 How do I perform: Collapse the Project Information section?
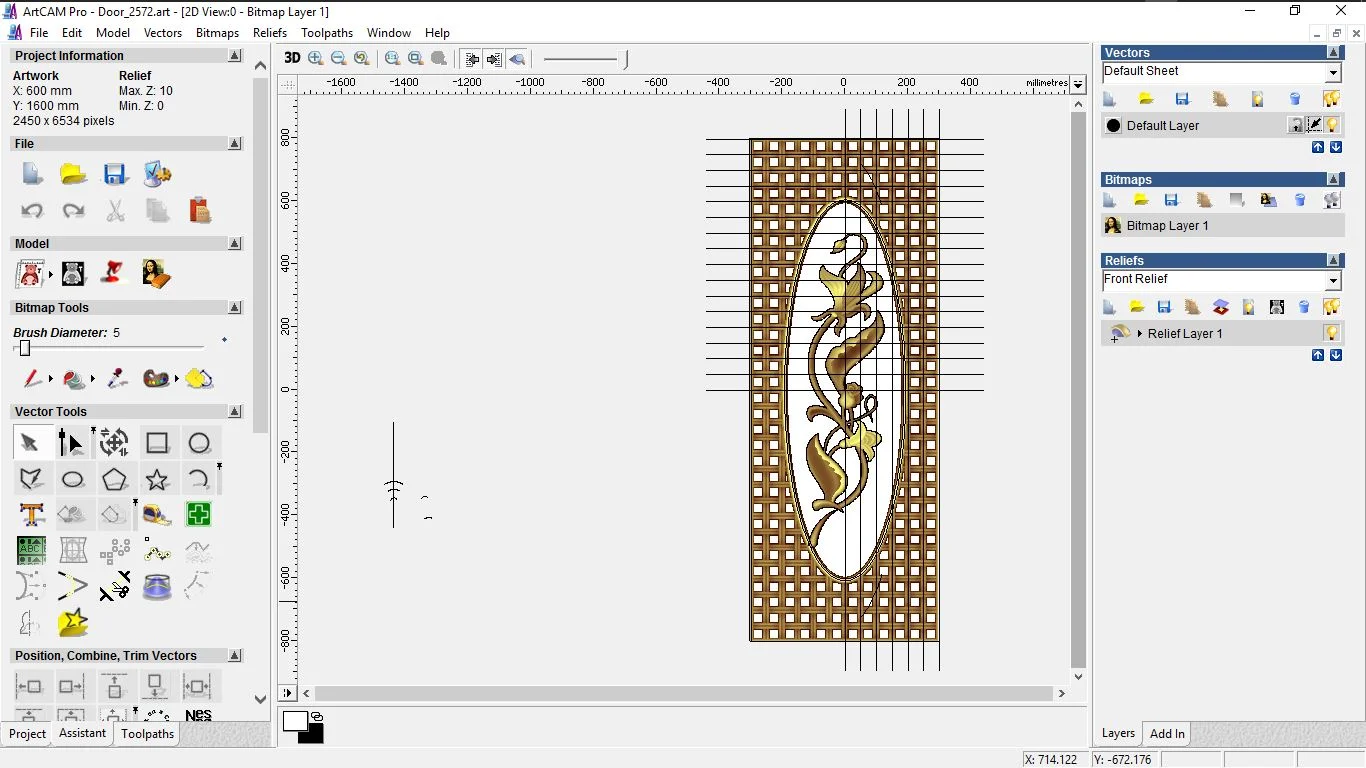pos(235,56)
